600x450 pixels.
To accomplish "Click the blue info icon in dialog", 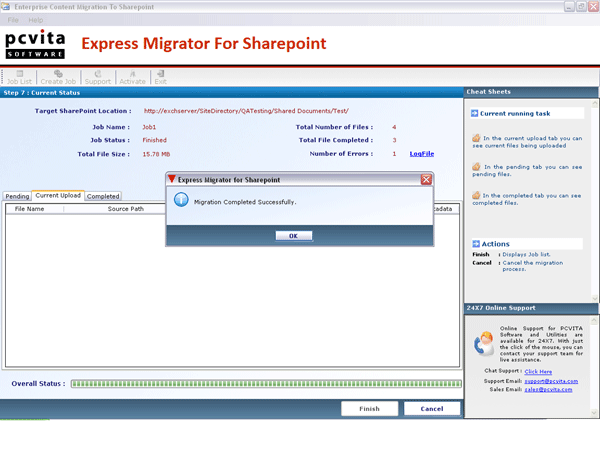I will (181, 201).
